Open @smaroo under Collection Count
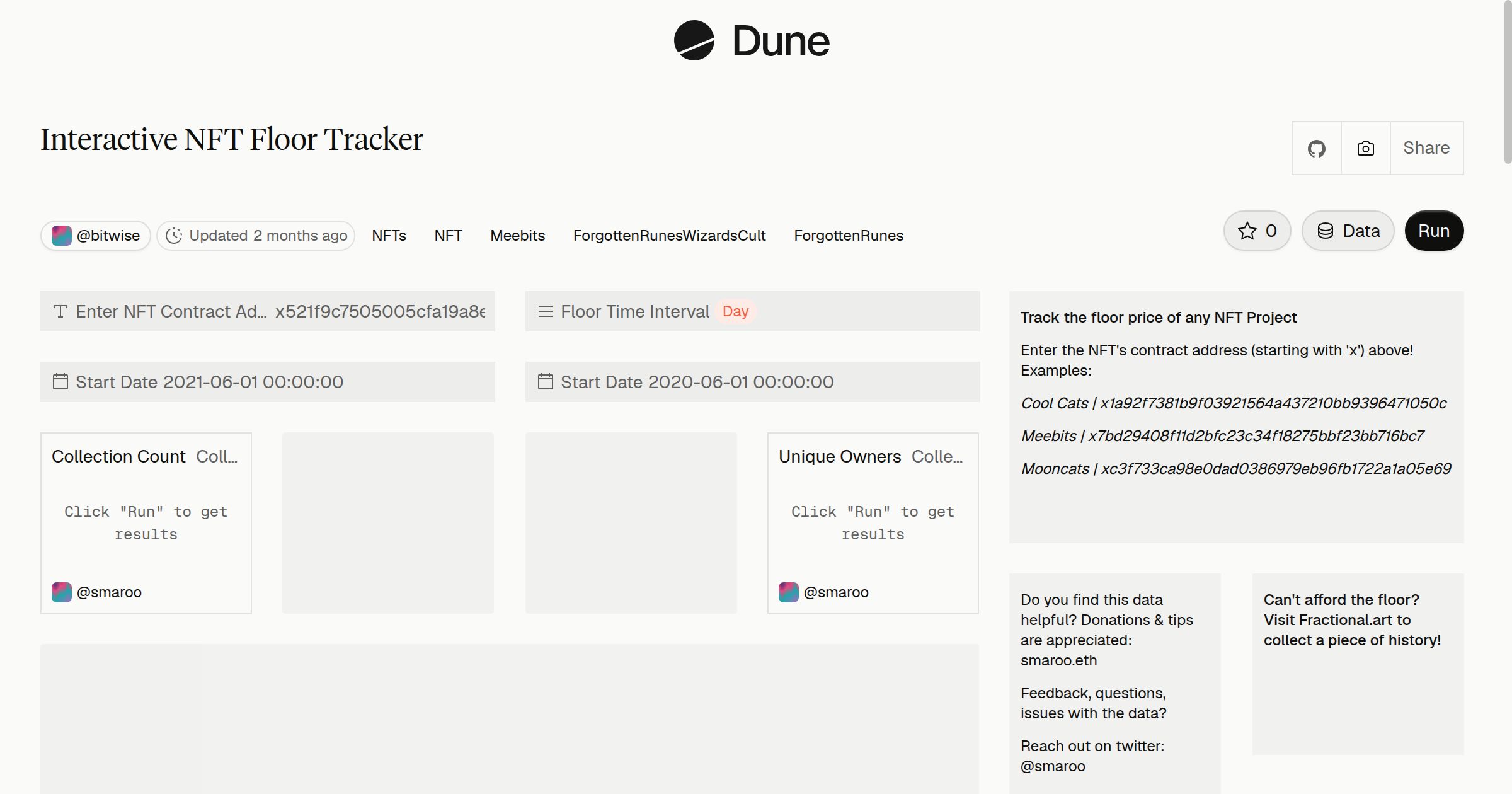Screen dimensions: 1512x794 (x=109, y=592)
